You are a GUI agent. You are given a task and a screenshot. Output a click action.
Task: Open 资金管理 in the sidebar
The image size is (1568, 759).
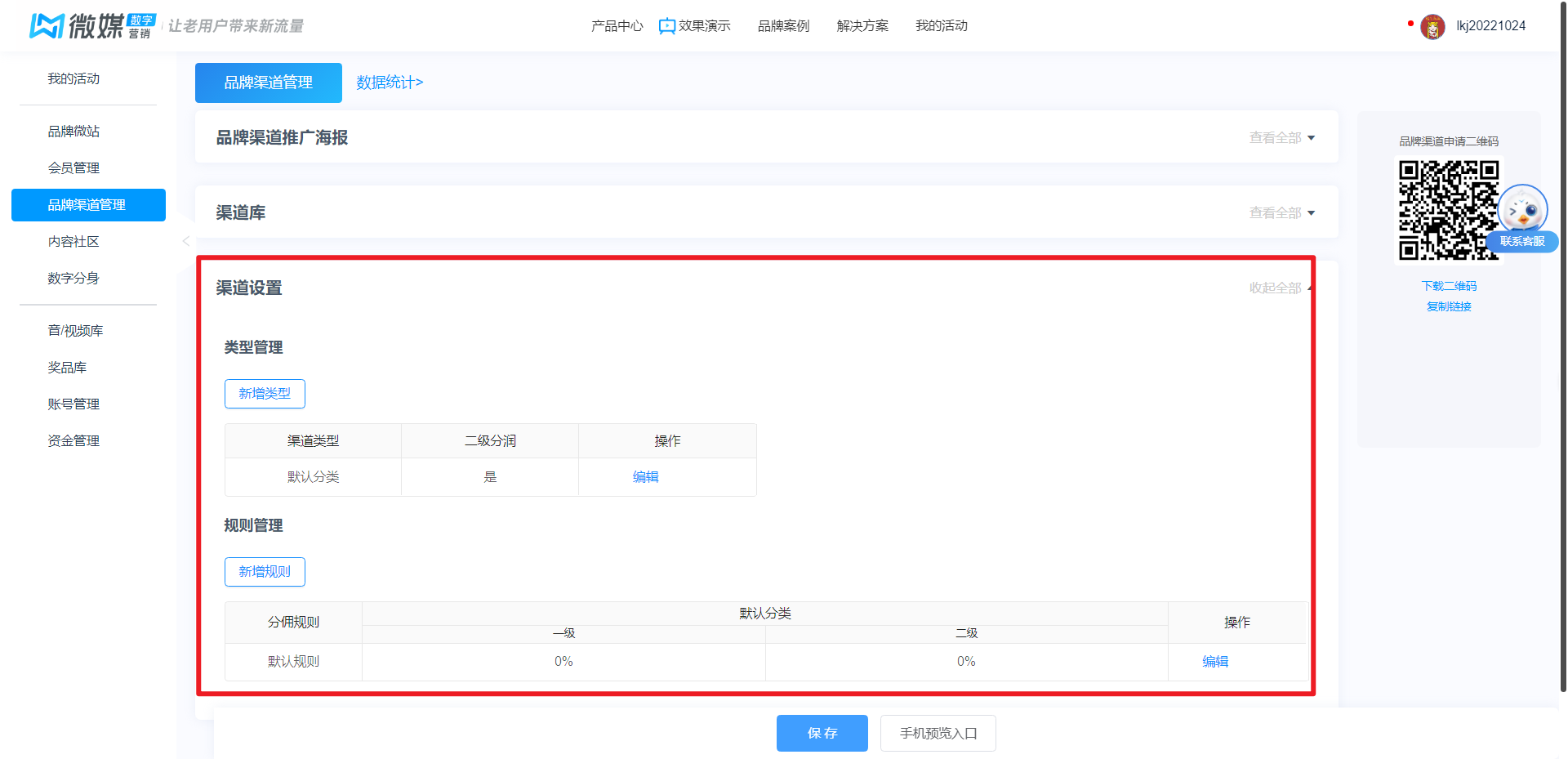coord(73,441)
